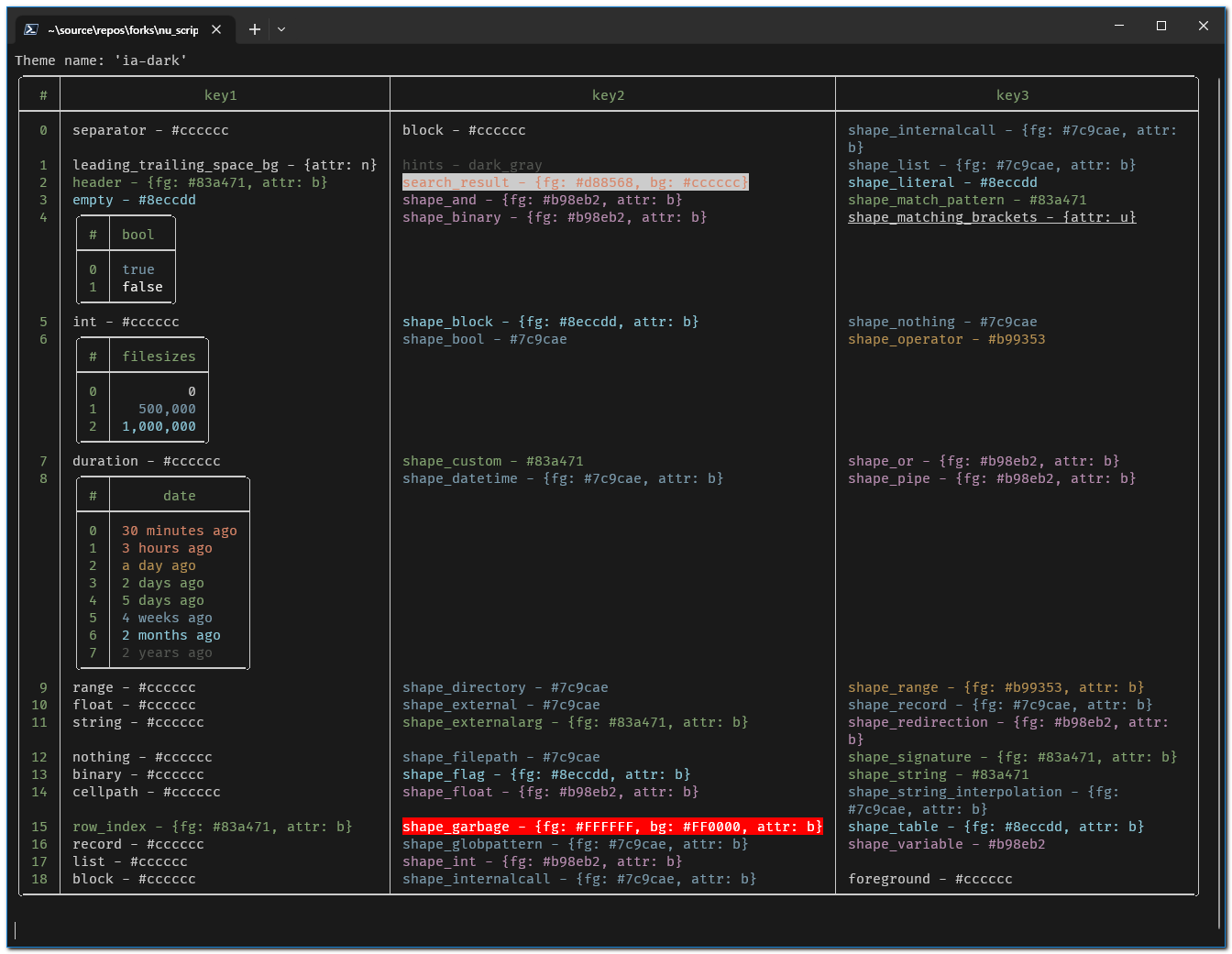Viewport: 1232px width, 954px height.
Task: Click the 'separator - #cccccc' cell
Action: pyautogui.click(x=151, y=130)
